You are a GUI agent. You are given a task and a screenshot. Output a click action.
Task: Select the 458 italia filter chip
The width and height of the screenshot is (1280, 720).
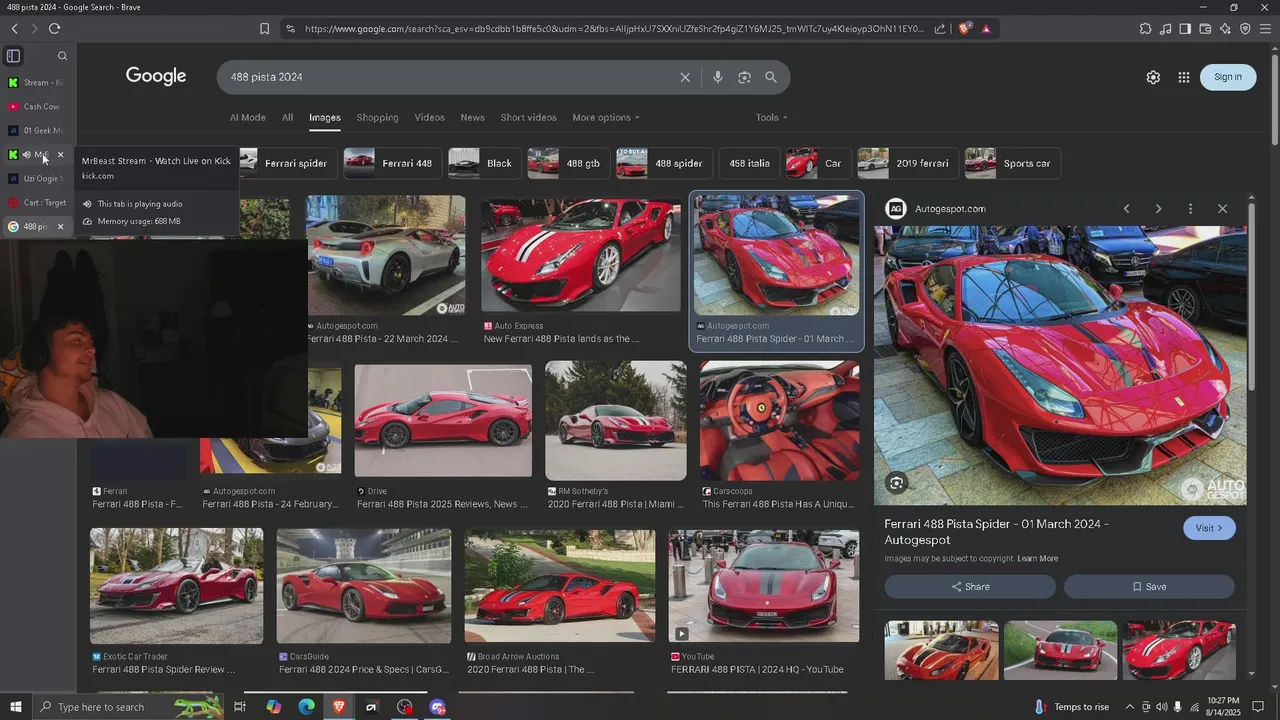pos(748,163)
